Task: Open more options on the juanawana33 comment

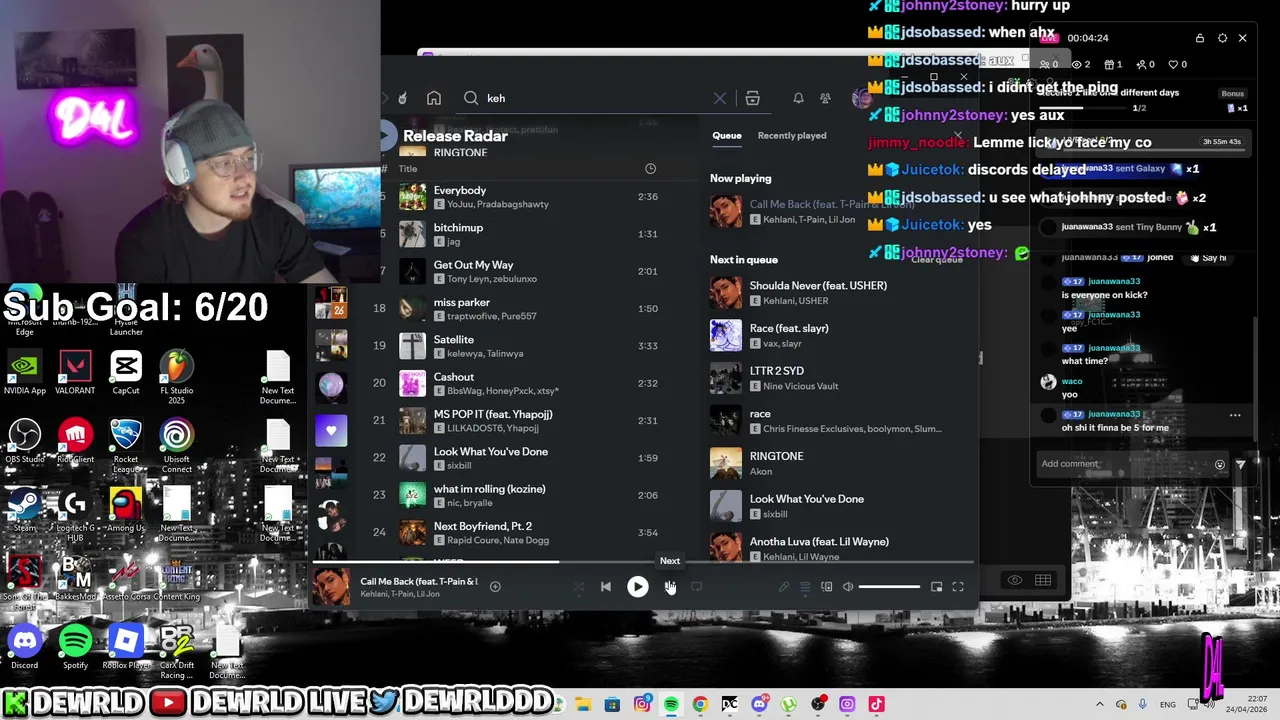Action: click(1235, 415)
